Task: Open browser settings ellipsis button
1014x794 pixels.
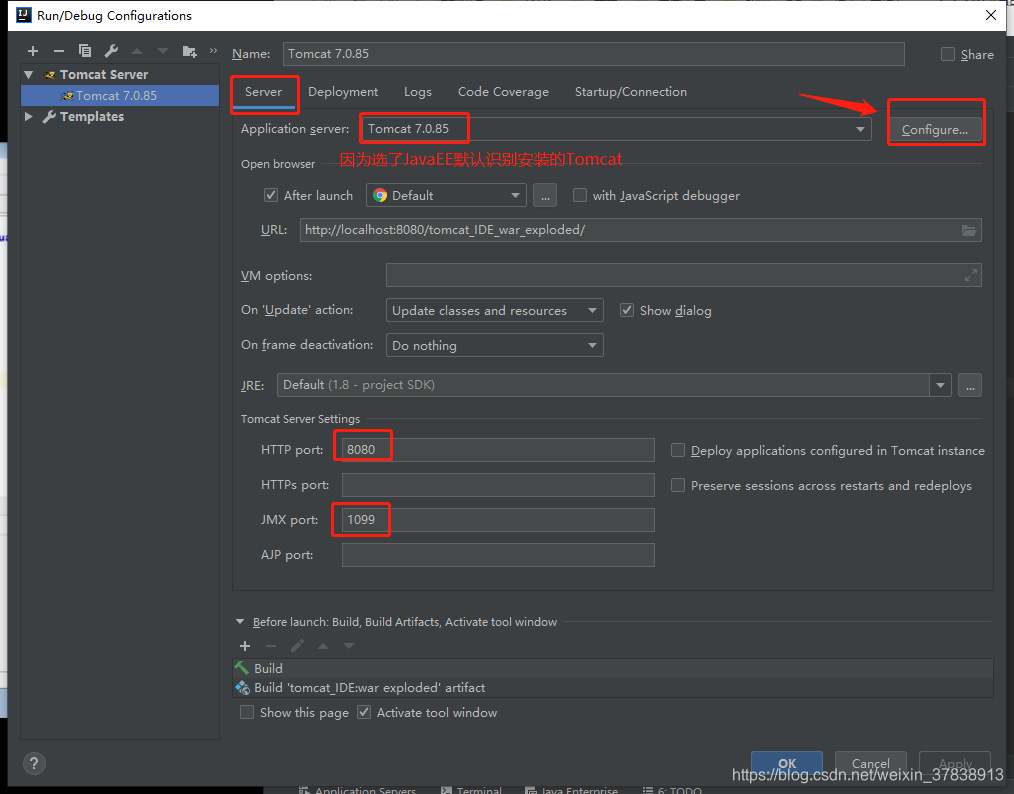Action: coord(545,196)
